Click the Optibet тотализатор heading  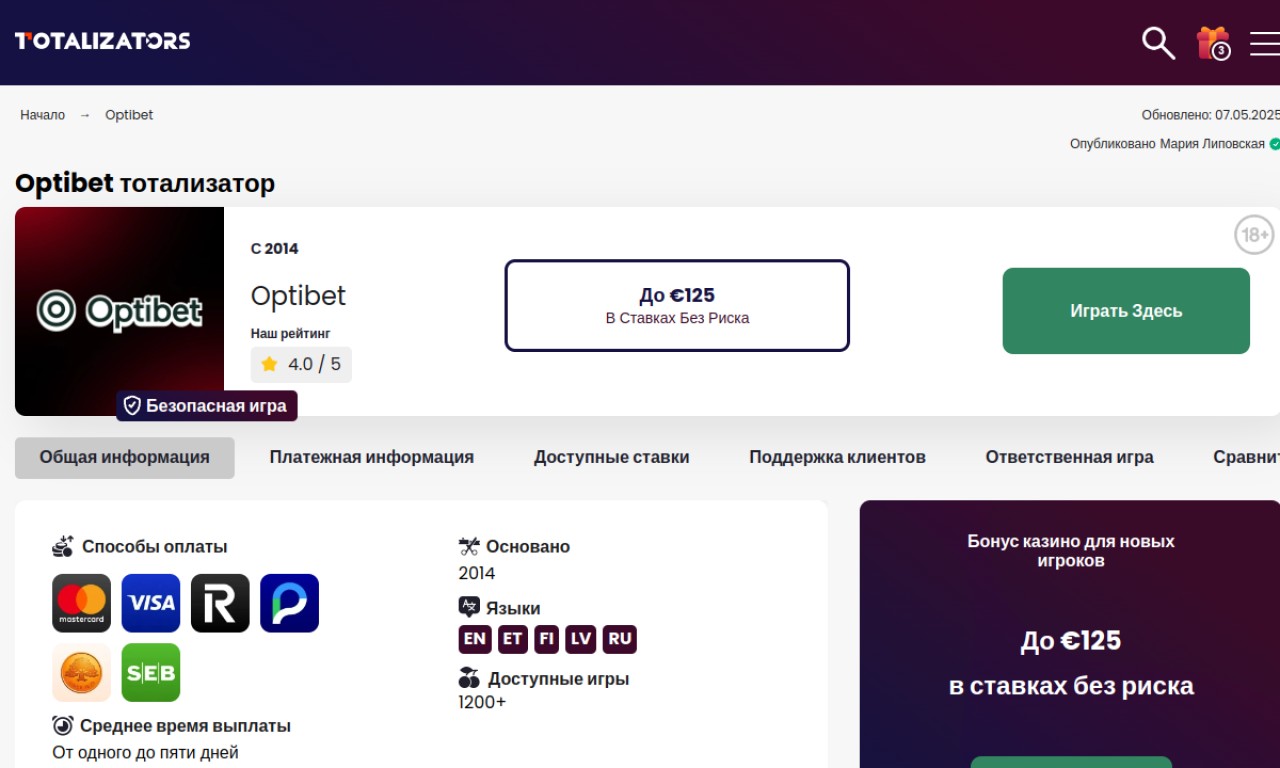point(145,183)
